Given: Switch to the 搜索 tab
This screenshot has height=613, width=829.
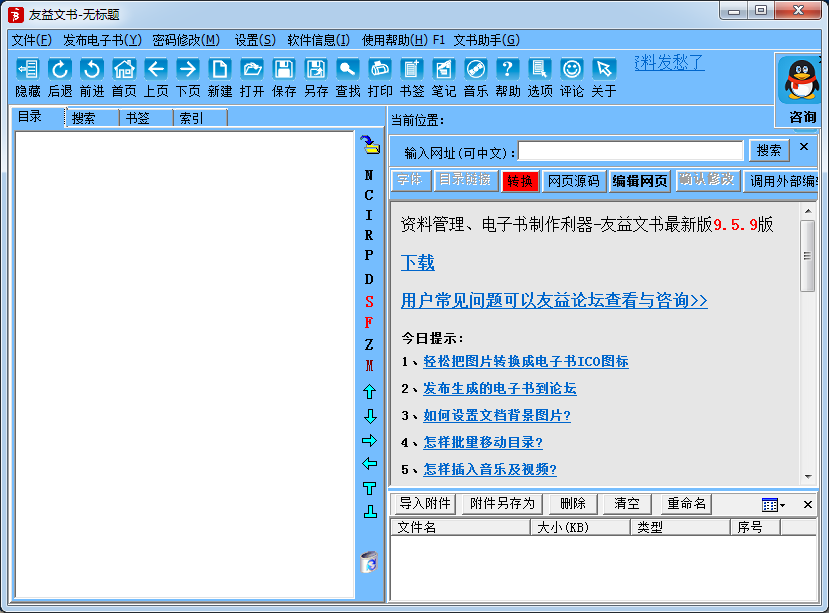Looking at the screenshot, I should click(93, 118).
